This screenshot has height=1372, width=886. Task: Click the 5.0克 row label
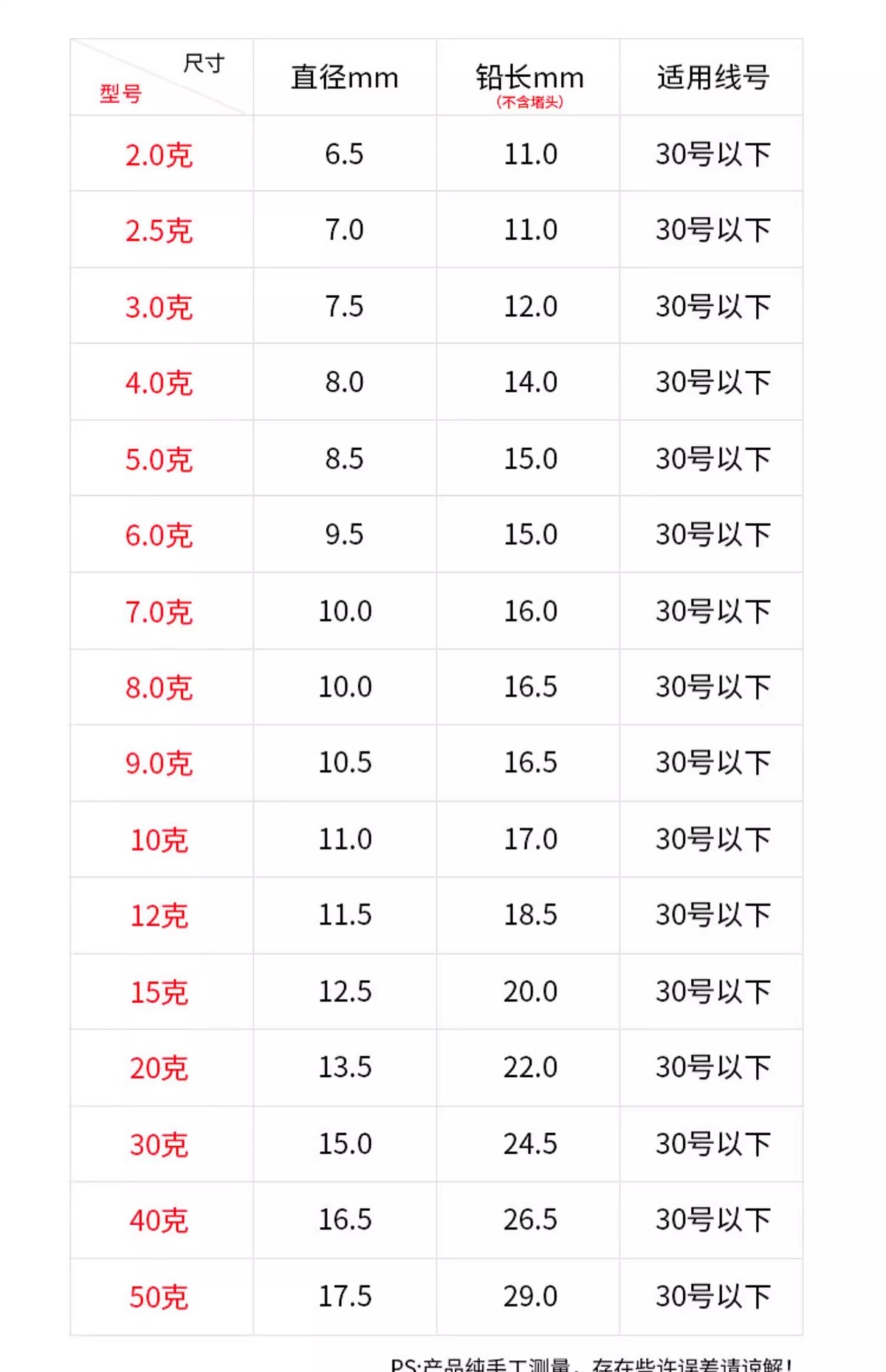[x=159, y=459]
